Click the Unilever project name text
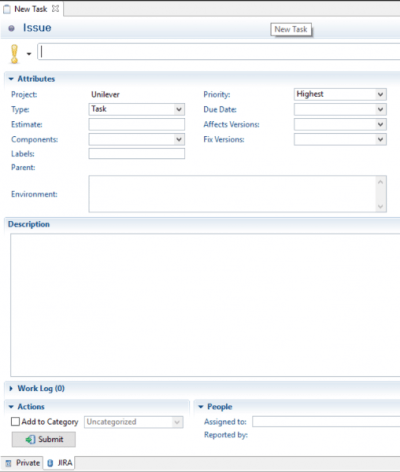This screenshot has width=400, height=472. coord(105,95)
